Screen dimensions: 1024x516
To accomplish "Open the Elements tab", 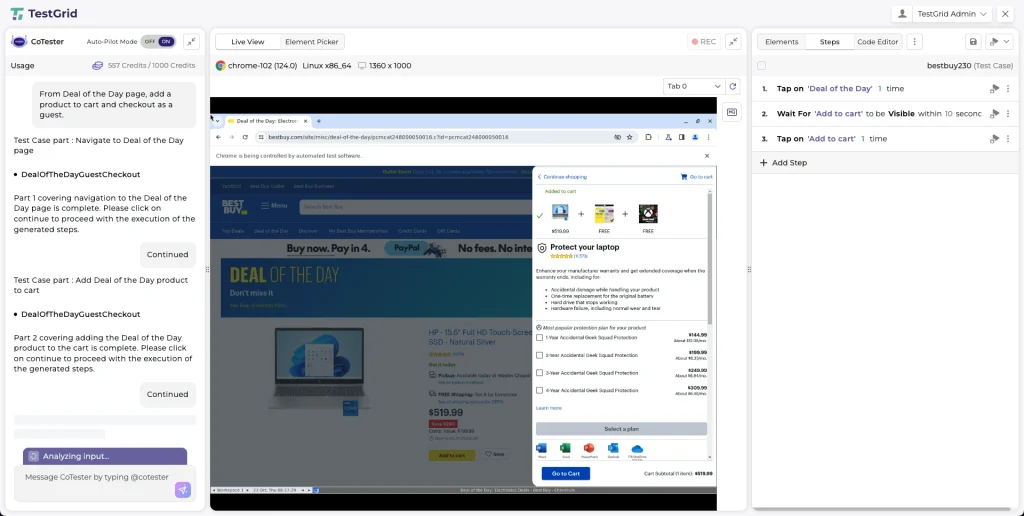I will [782, 42].
